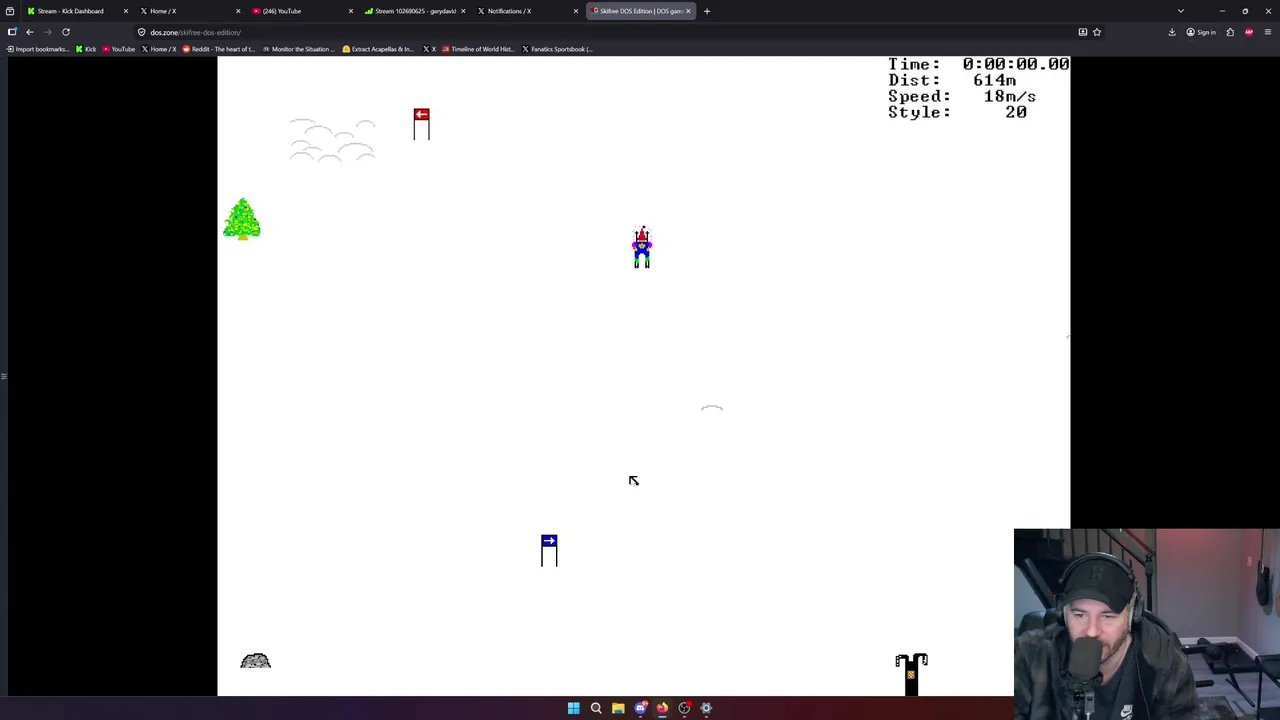Click the blue right-arrow slalom flag
The image size is (1280, 720).
549,550
